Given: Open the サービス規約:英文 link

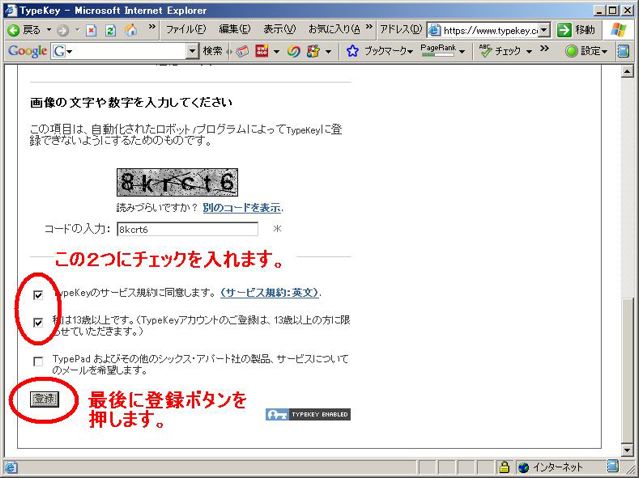Looking at the screenshot, I should pyautogui.click(x=269, y=293).
